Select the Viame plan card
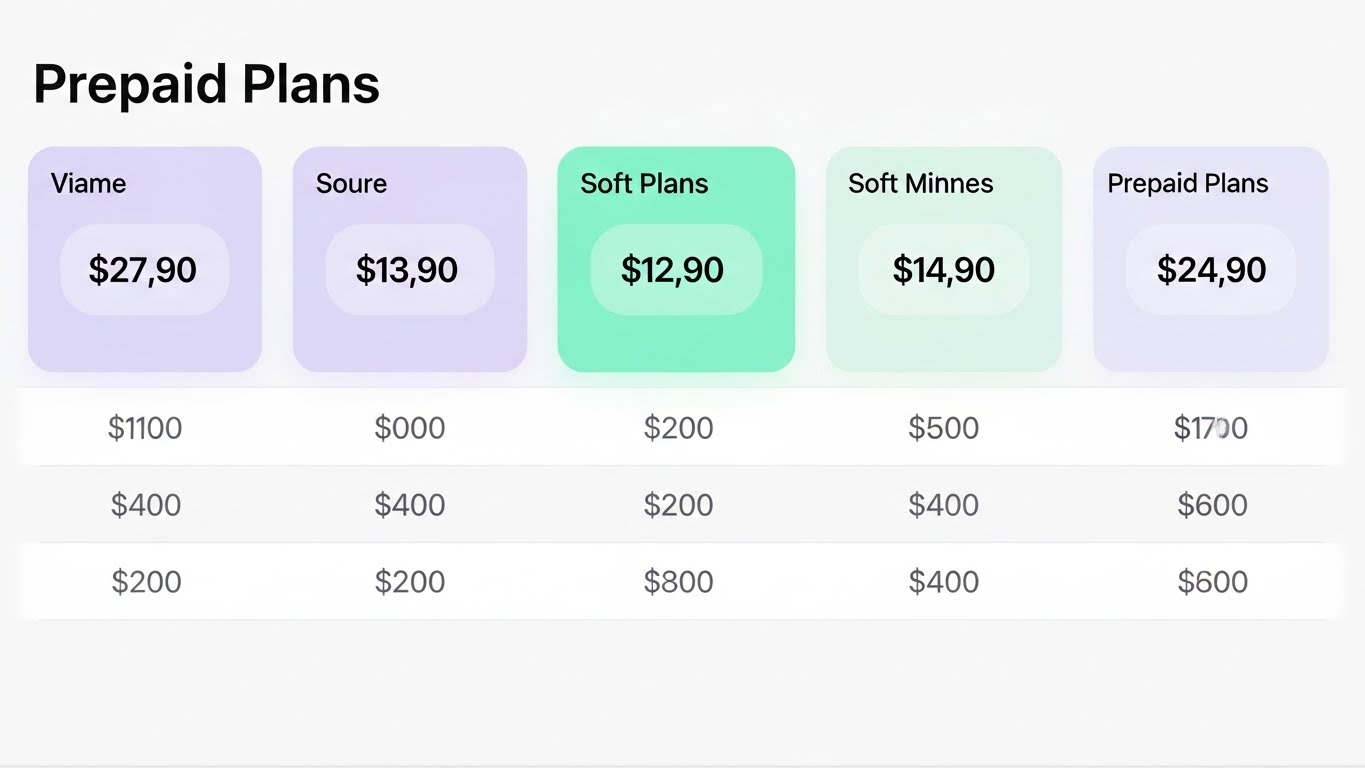The height and width of the screenshot is (768, 1365). (x=145, y=259)
